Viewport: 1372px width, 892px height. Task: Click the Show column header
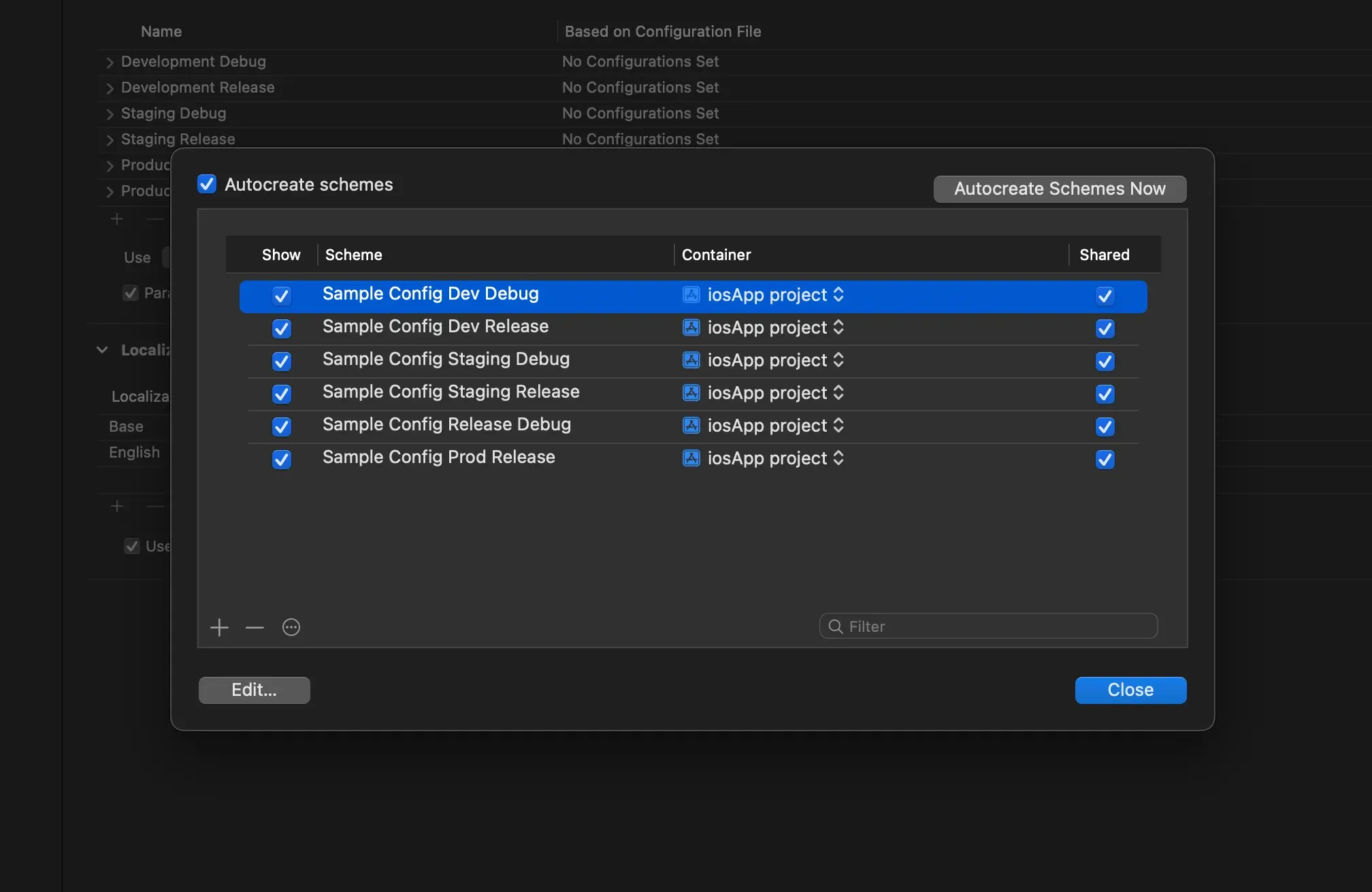point(281,255)
